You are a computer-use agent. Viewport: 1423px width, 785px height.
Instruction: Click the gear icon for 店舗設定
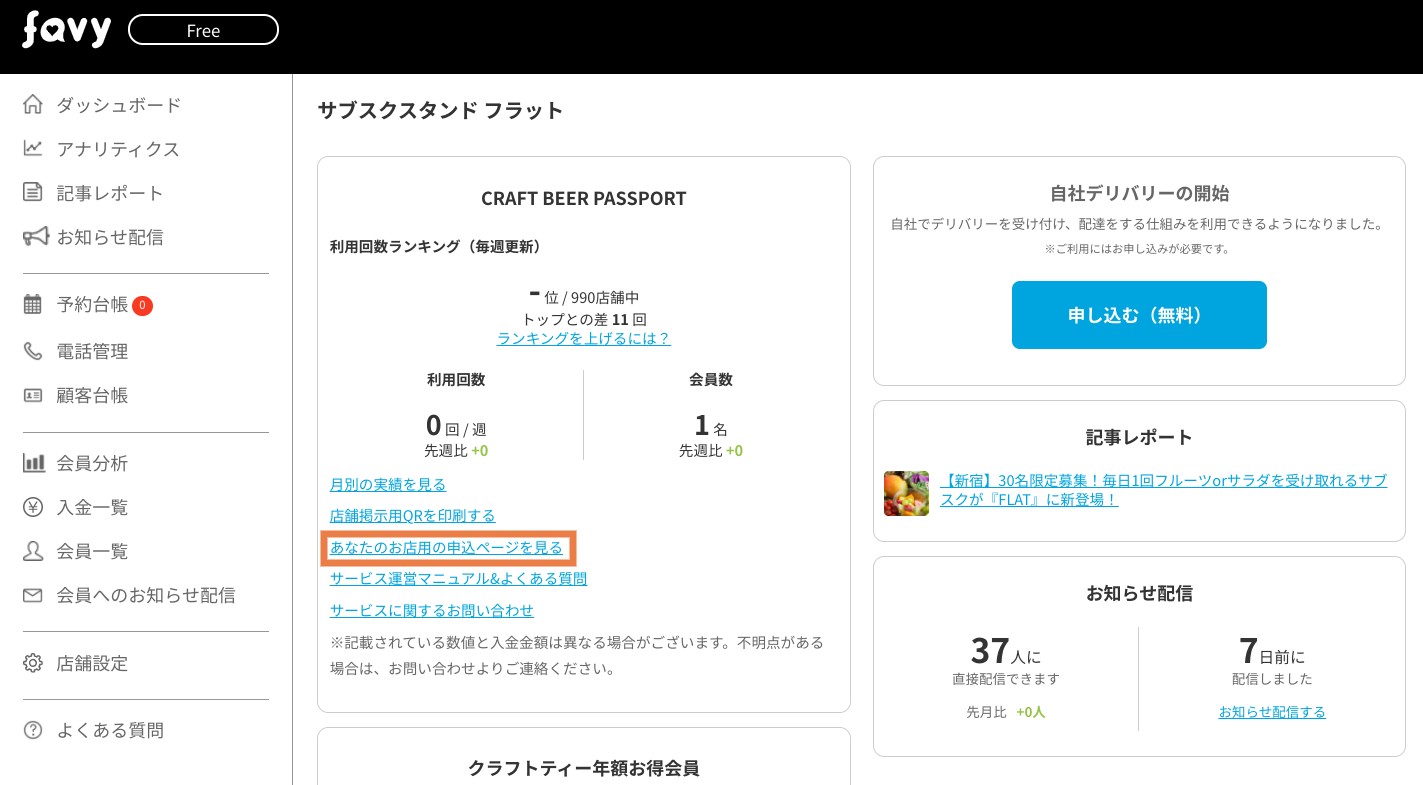(x=33, y=663)
